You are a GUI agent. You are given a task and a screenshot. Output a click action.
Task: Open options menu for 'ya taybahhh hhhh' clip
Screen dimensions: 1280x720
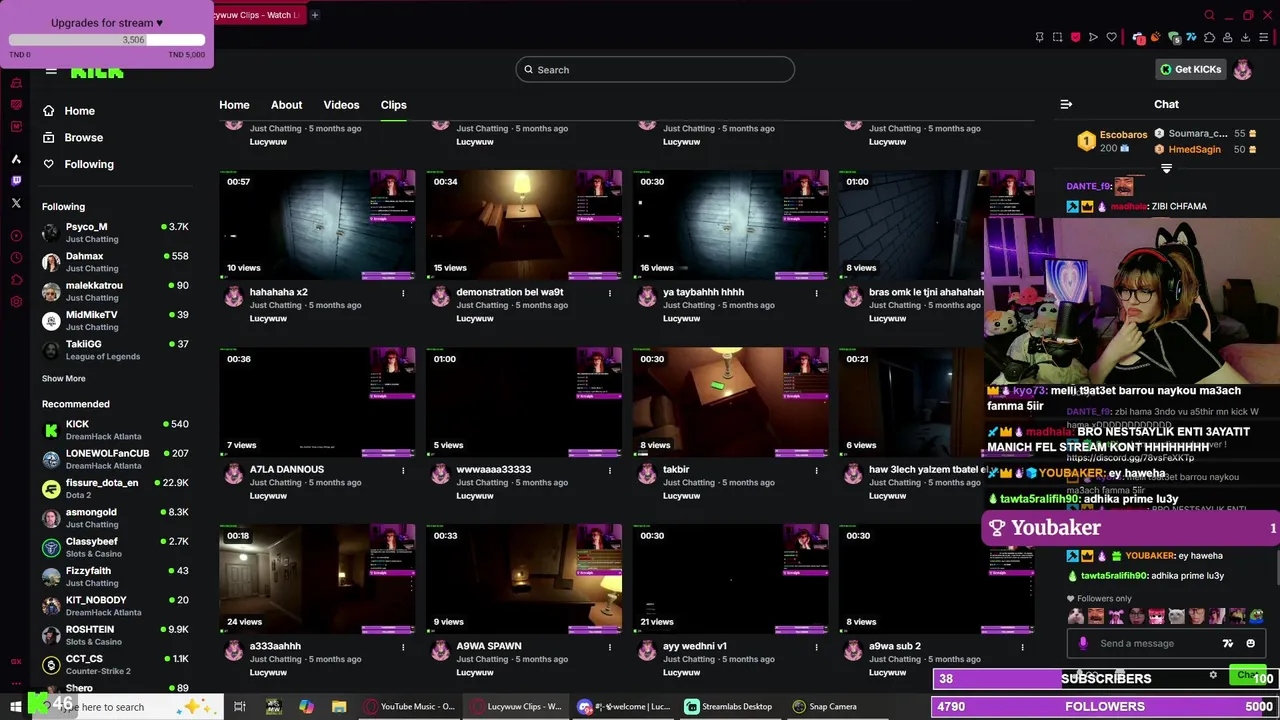click(x=816, y=293)
